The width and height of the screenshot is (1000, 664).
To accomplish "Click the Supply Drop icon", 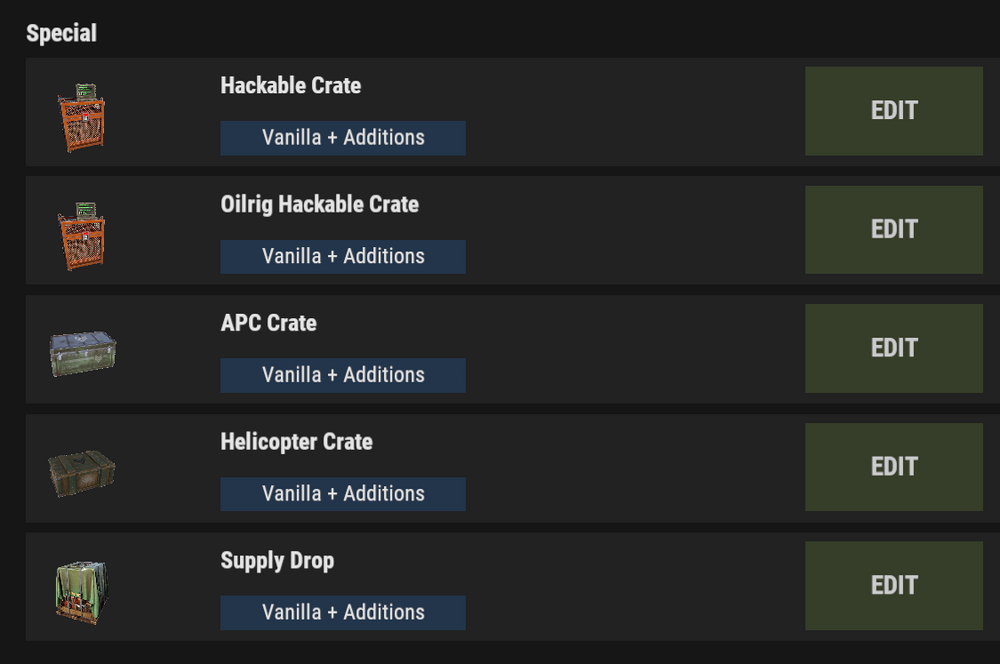I will tap(82, 590).
